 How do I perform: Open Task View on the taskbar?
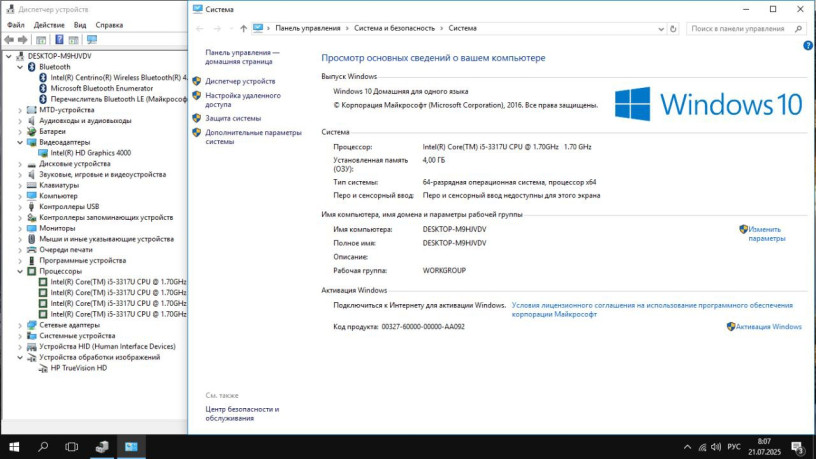[x=72, y=447]
